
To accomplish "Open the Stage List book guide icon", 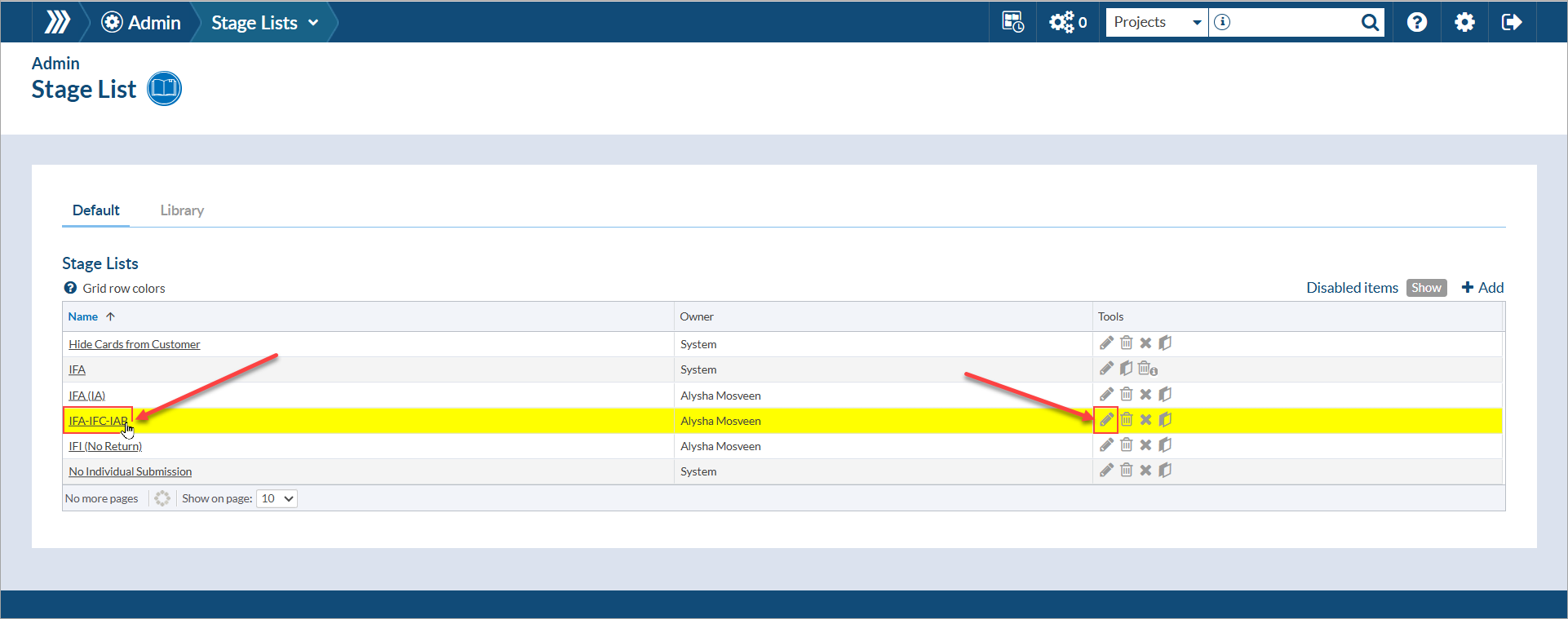I will coord(164,88).
